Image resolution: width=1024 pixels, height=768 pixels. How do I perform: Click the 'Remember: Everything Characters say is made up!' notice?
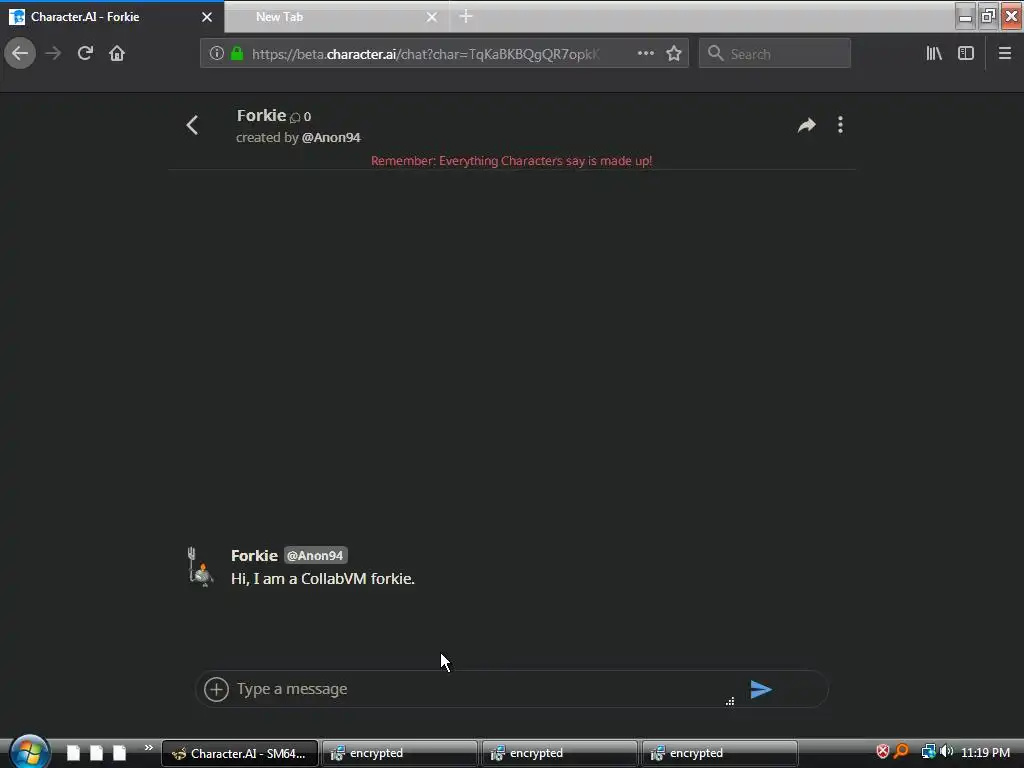(x=511, y=161)
